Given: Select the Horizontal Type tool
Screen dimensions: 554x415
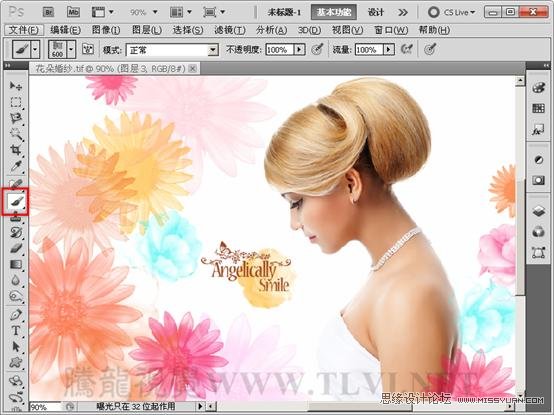Looking at the screenshot, I should coord(16,331).
